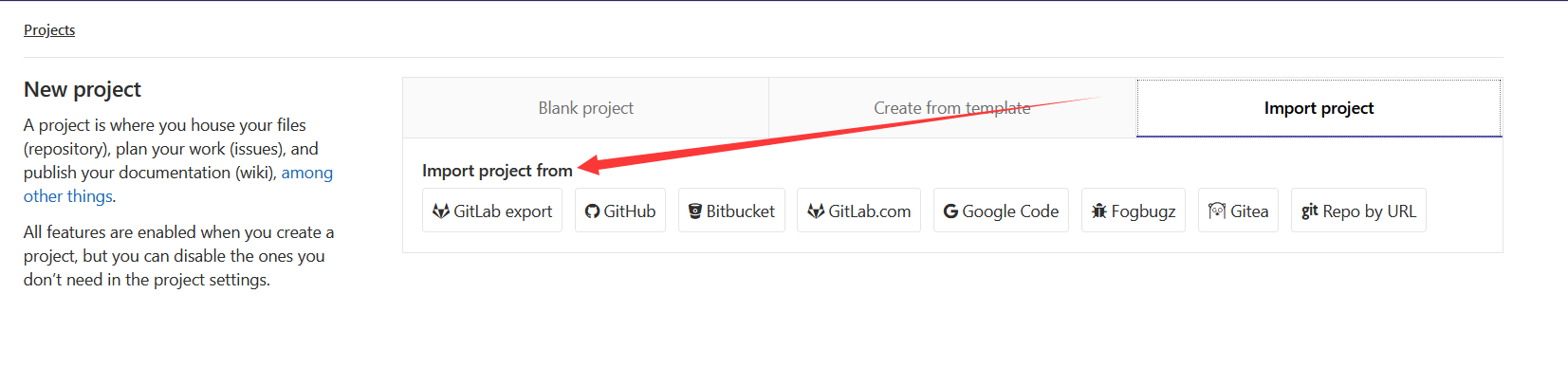Open the Create from template tab

952,108
